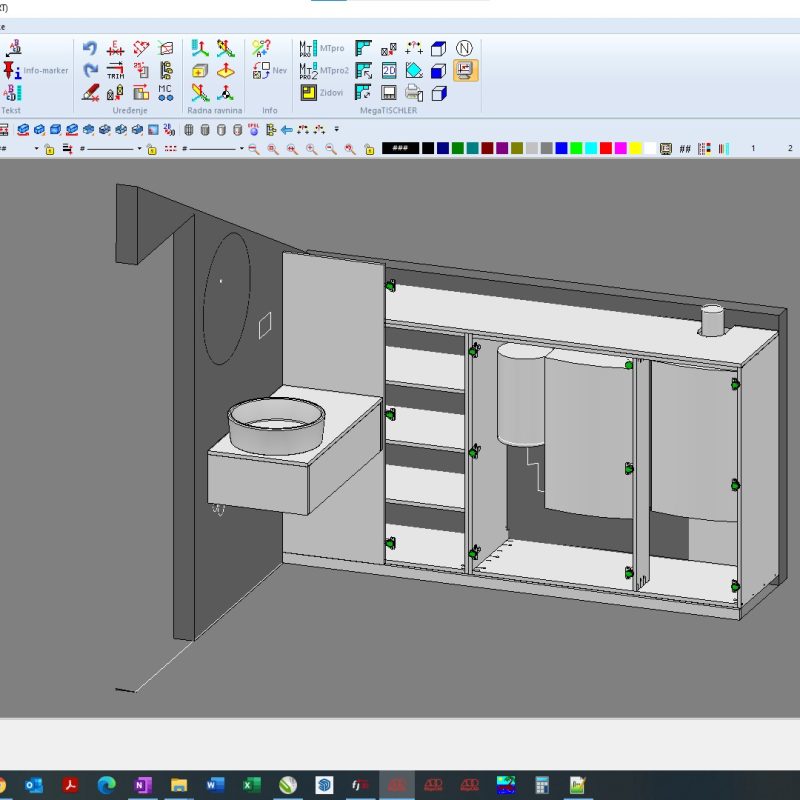Expand the view toolbar overflow arrow
This screenshot has height=800, width=800.
coord(337,129)
